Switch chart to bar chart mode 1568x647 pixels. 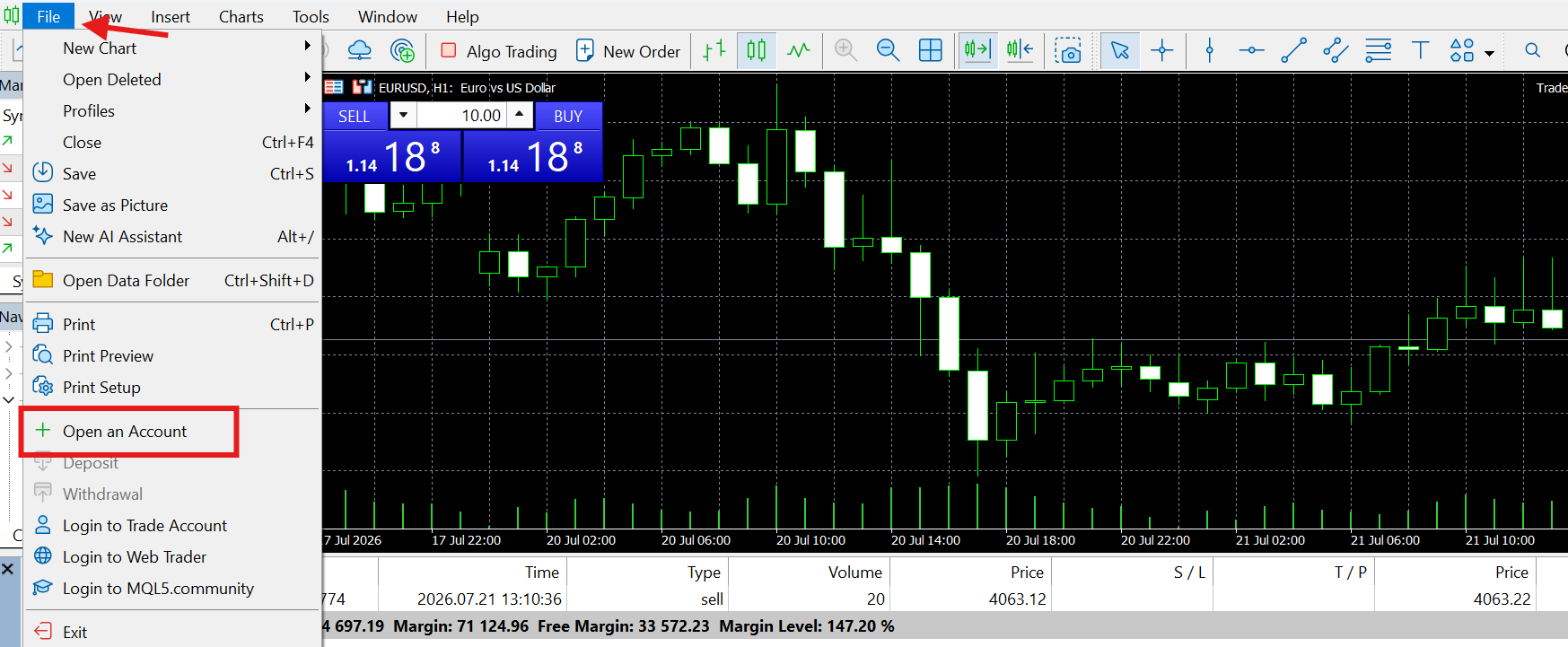point(714,50)
